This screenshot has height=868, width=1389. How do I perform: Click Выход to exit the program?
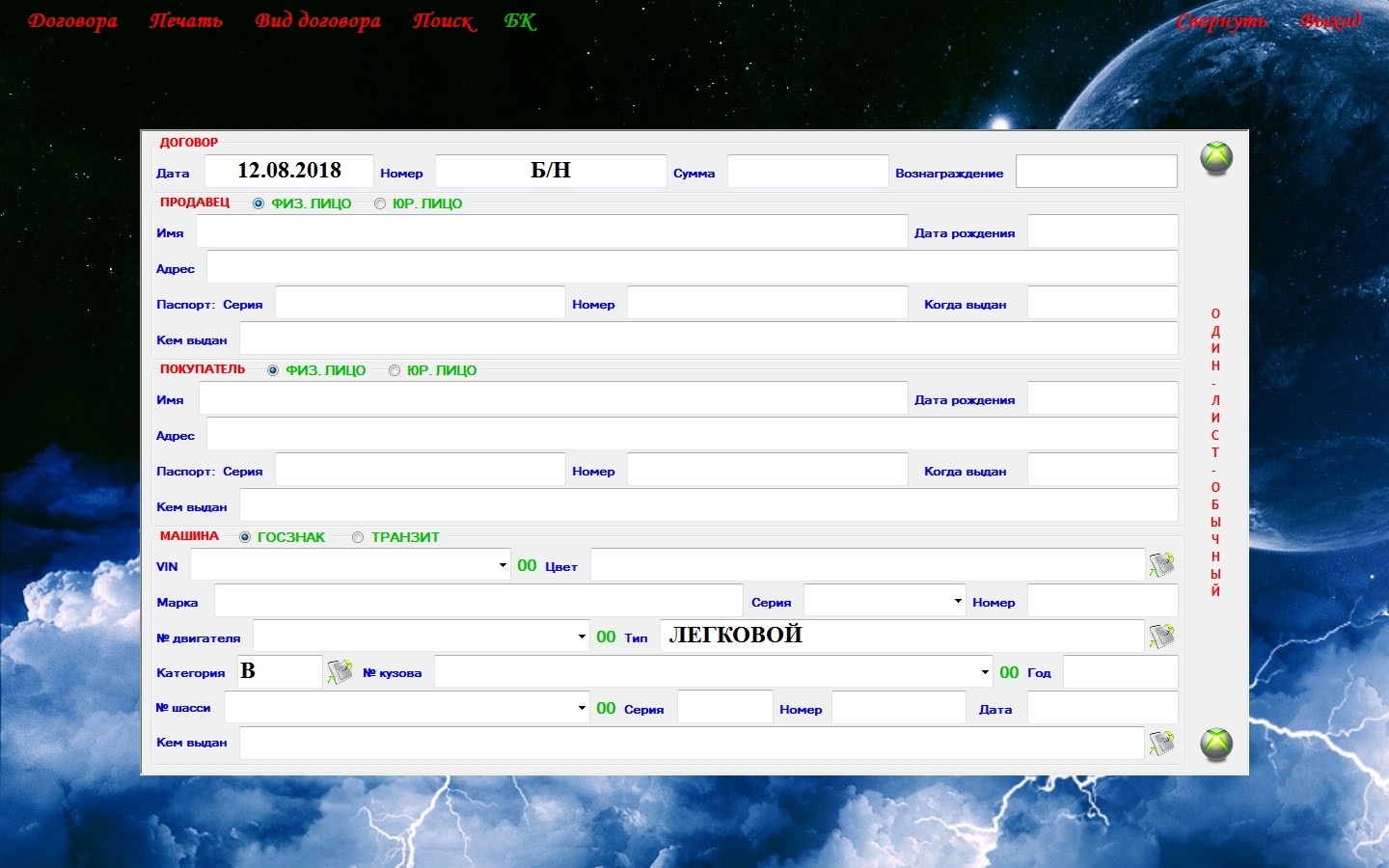1330,21
